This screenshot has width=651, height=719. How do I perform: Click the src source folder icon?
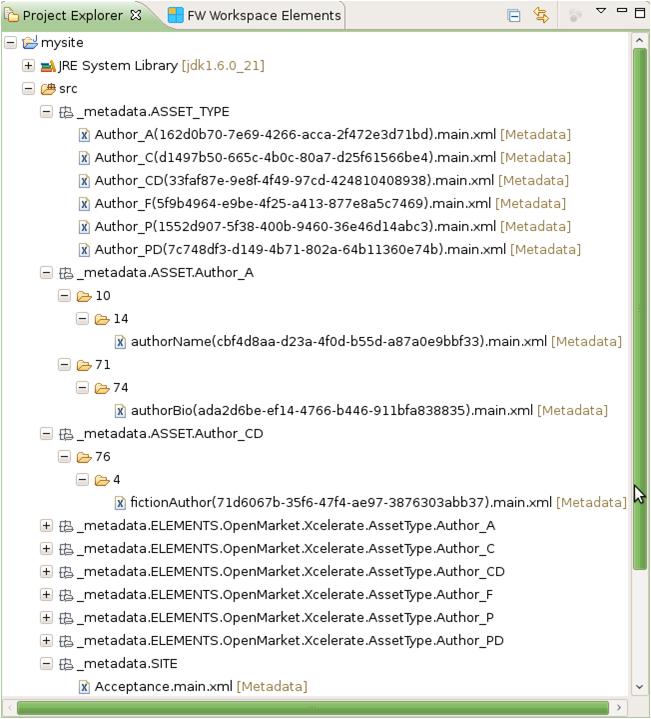(x=48, y=89)
